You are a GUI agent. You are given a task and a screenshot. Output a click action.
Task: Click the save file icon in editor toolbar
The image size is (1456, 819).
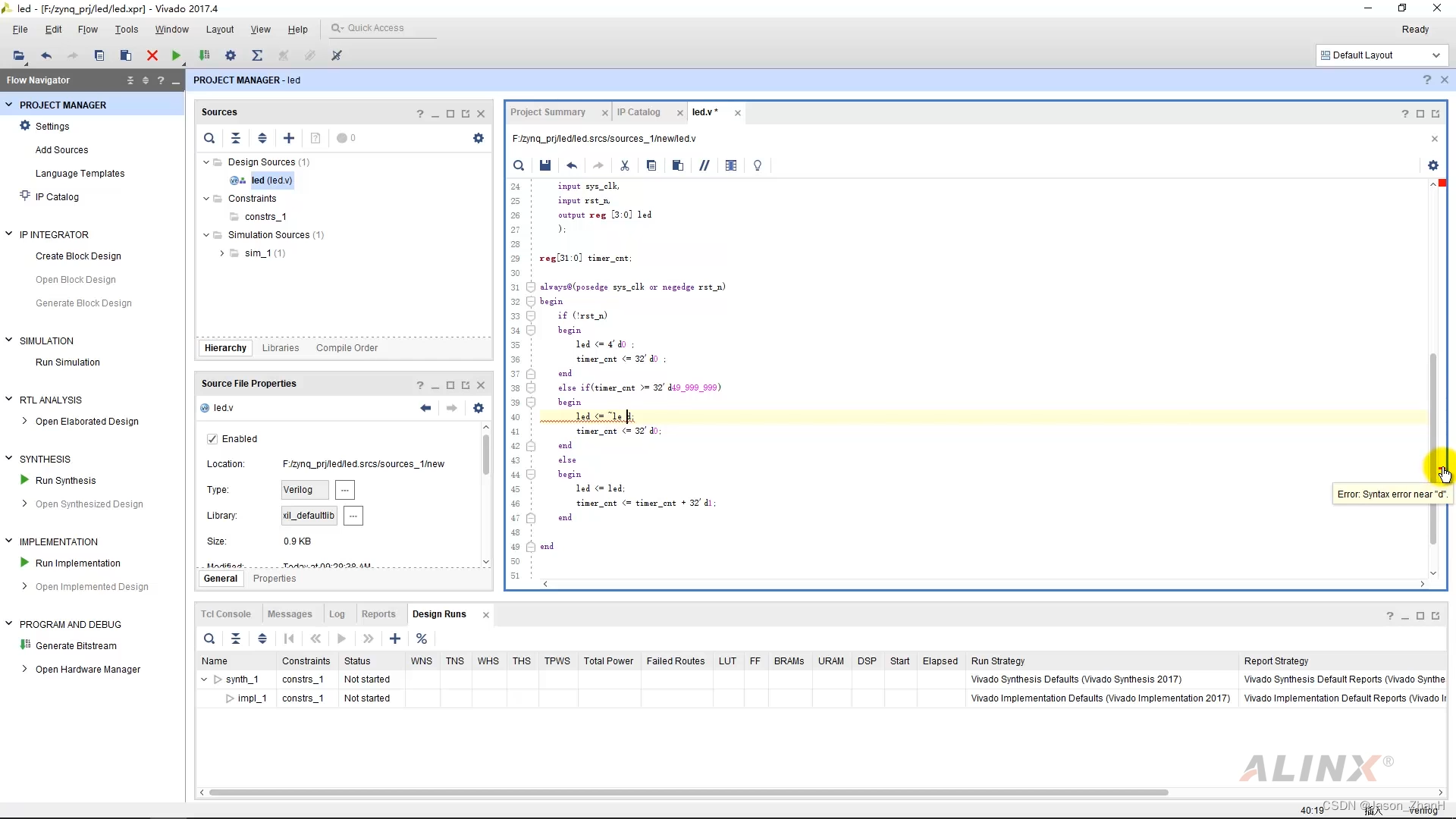[x=544, y=165]
